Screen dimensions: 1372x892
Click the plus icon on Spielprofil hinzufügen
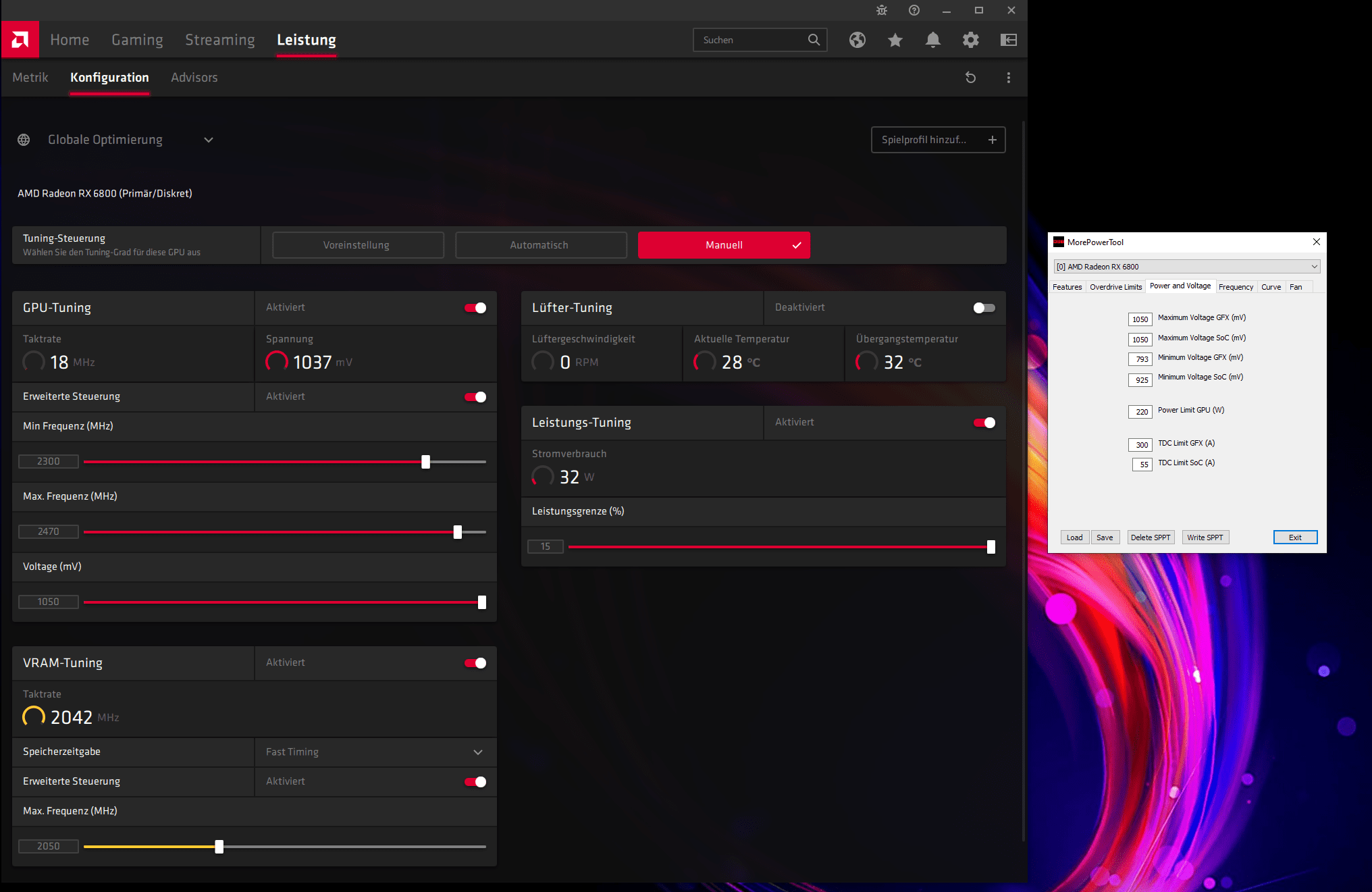[993, 140]
